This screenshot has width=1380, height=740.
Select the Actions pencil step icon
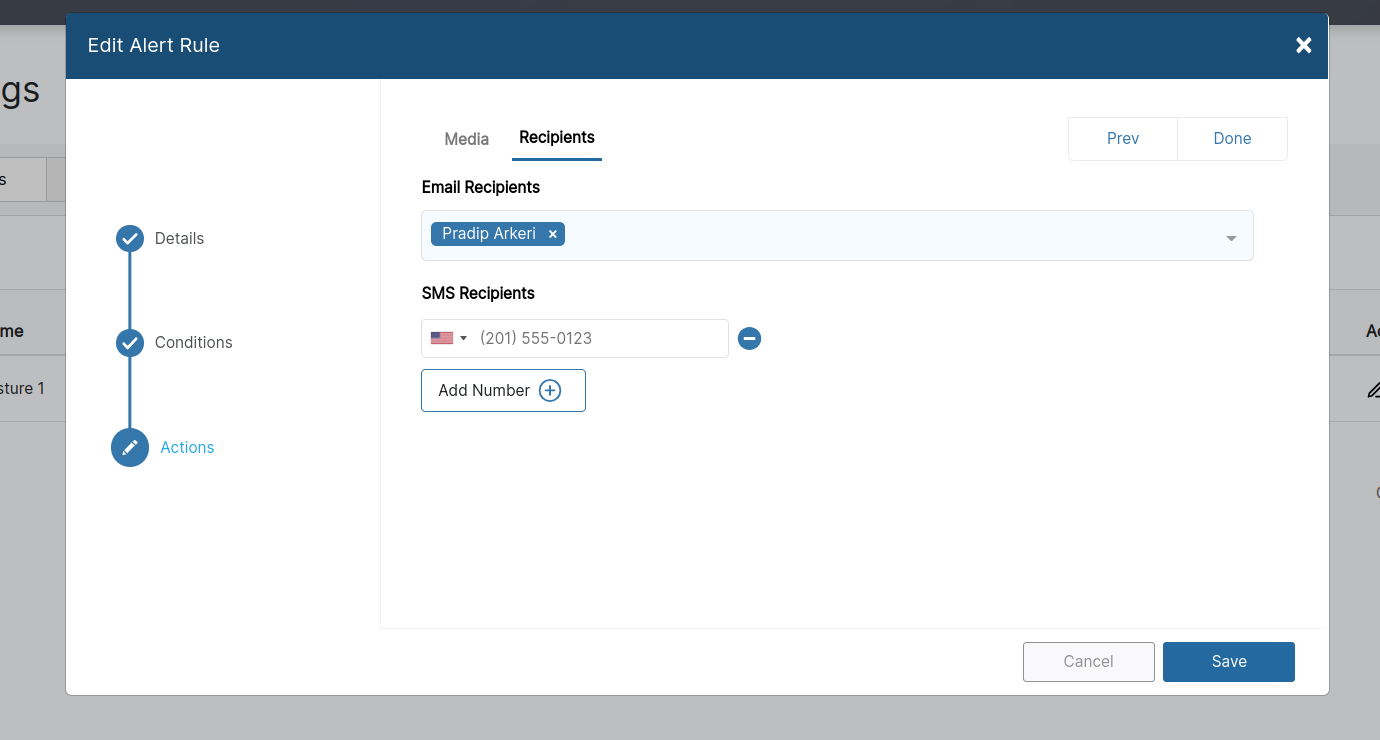[x=129, y=447]
